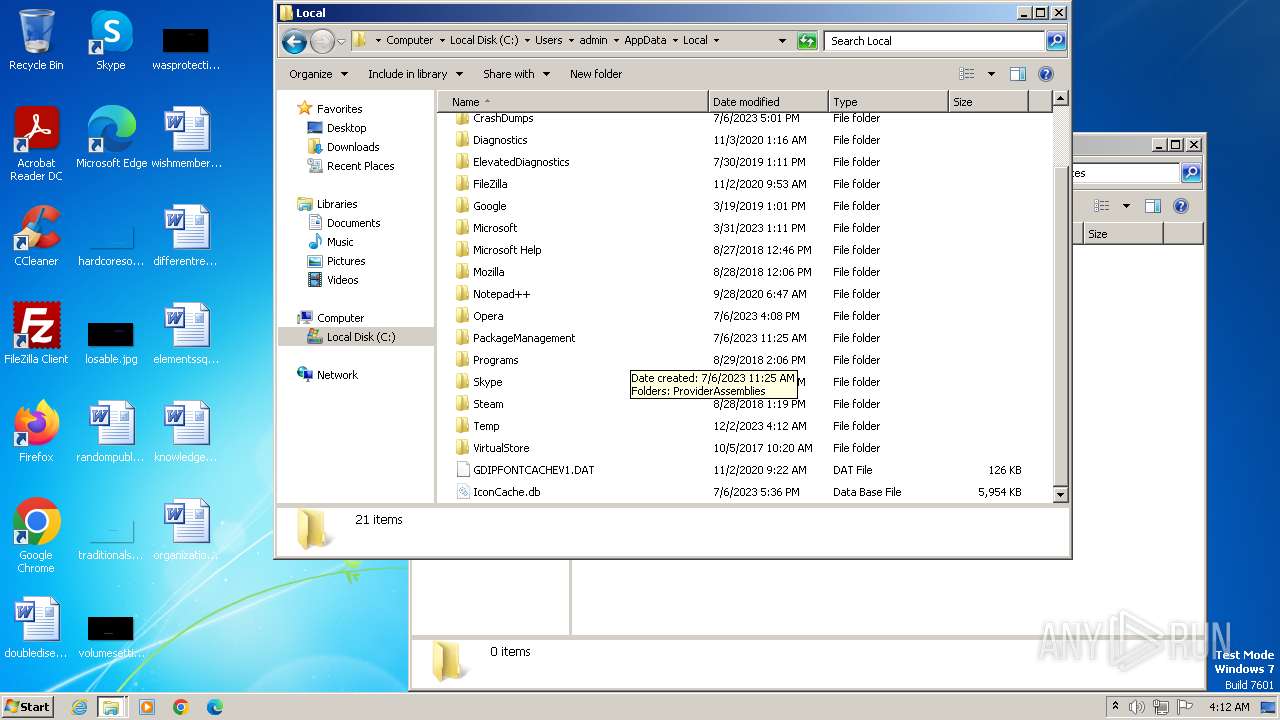Viewport: 1280px width, 720px height.
Task: Launch Google Chrome desktop shortcut
Action: tap(36, 535)
